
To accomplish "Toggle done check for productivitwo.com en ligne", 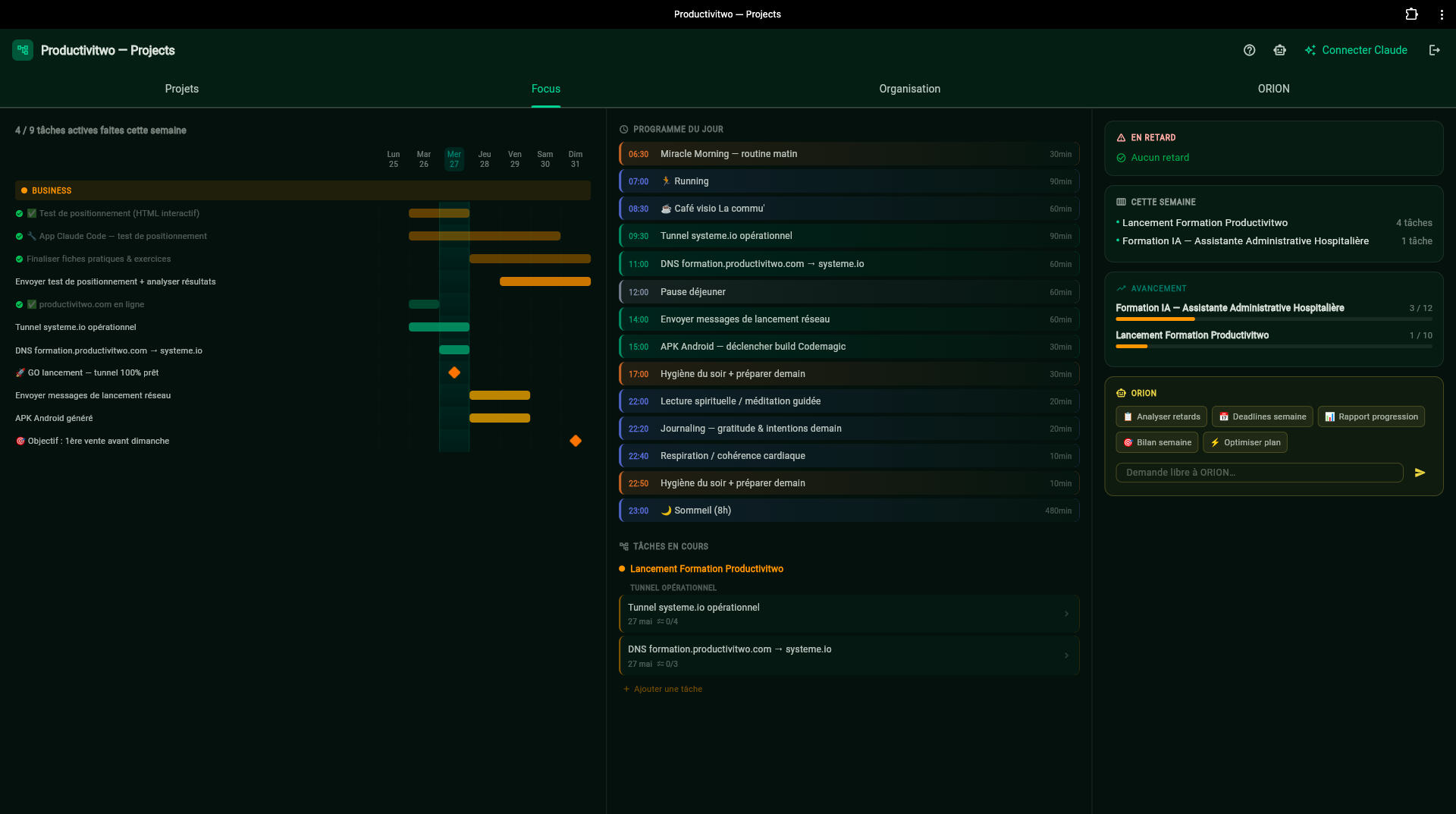I will (19, 304).
